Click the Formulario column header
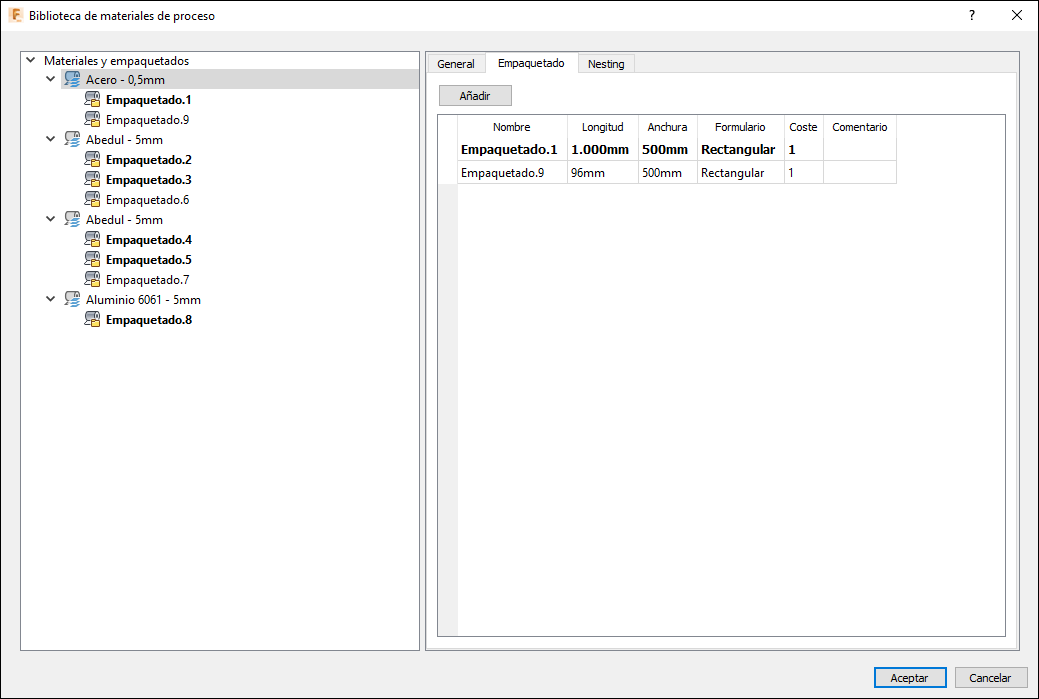 pos(741,127)
